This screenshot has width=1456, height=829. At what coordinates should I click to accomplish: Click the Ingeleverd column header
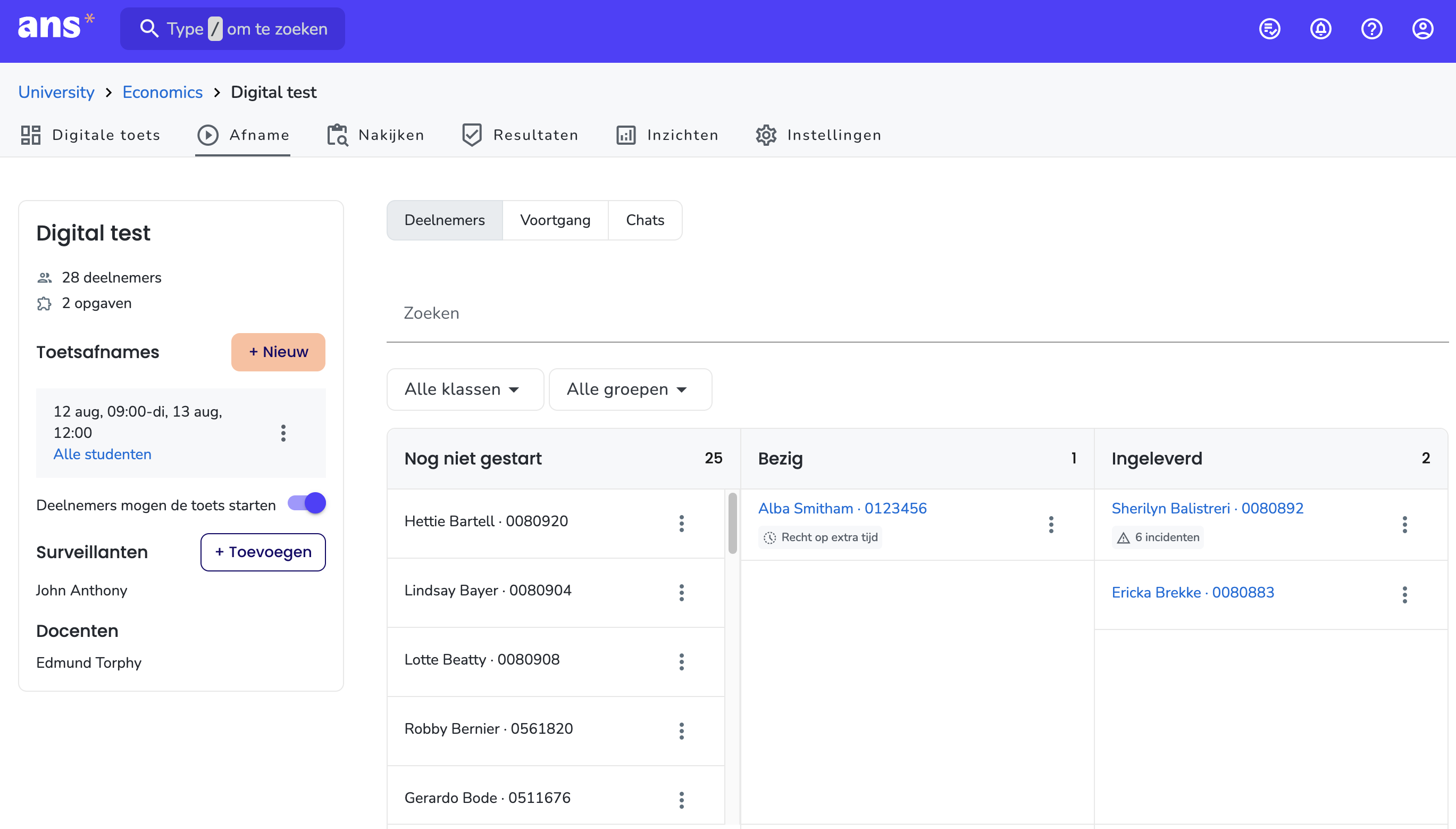[1270, 459]
